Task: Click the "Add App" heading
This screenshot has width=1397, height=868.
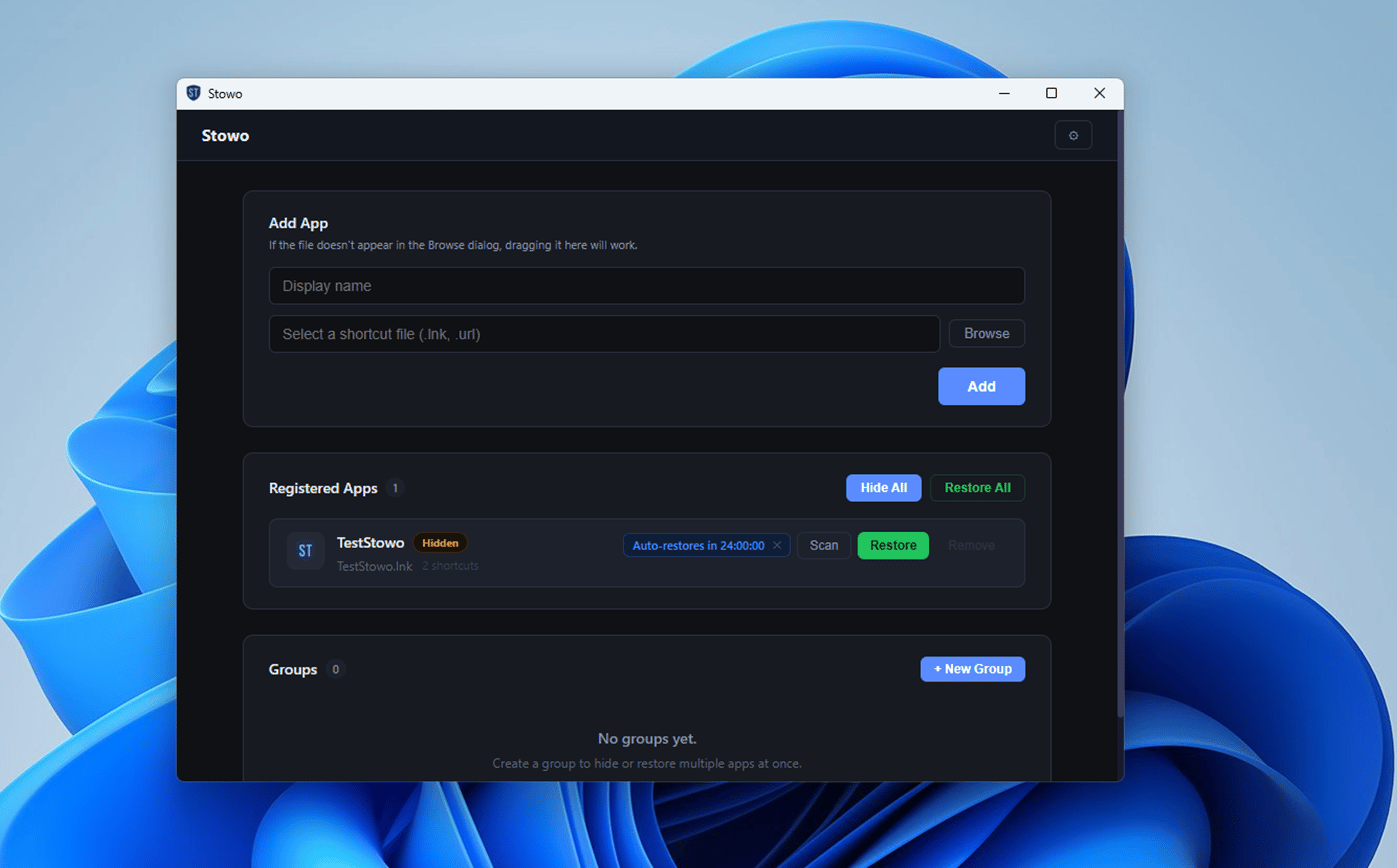Action: [x=299, y=223]
